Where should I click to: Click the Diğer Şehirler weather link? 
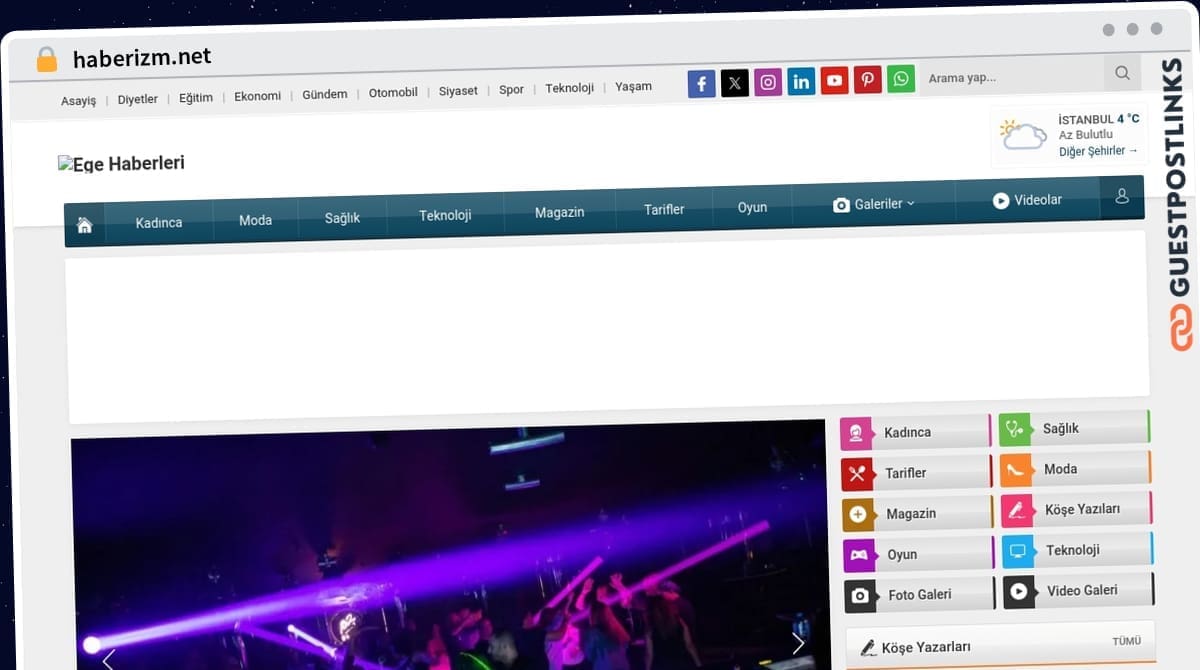click(1098, 151)
